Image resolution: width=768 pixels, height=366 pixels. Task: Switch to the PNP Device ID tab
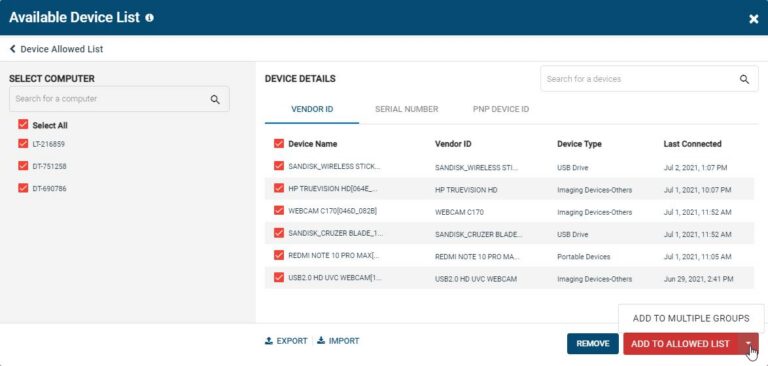501,109
